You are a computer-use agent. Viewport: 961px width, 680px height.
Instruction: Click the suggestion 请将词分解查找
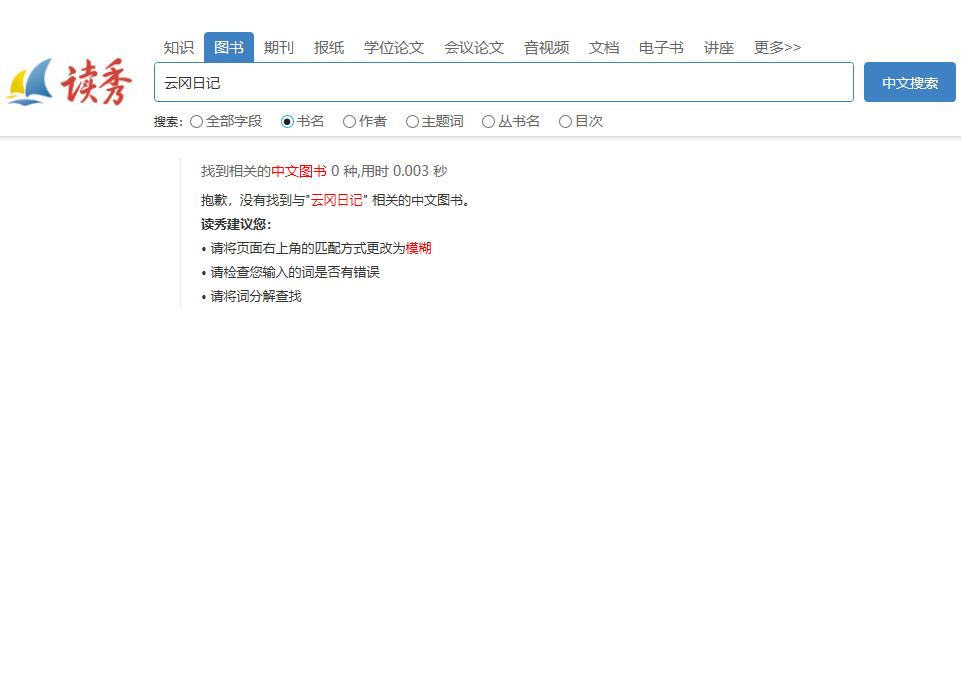tap(256, 297)
